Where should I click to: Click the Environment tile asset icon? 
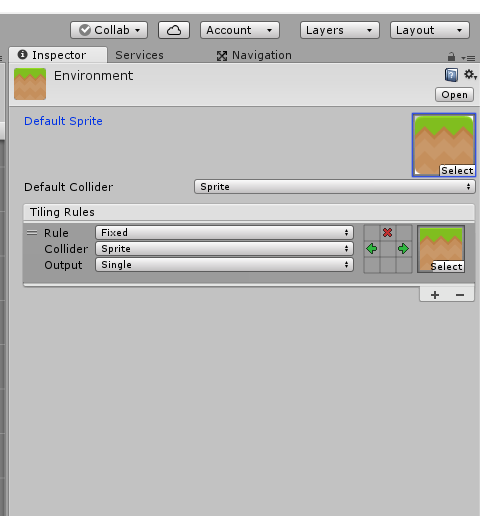[30, 84]
